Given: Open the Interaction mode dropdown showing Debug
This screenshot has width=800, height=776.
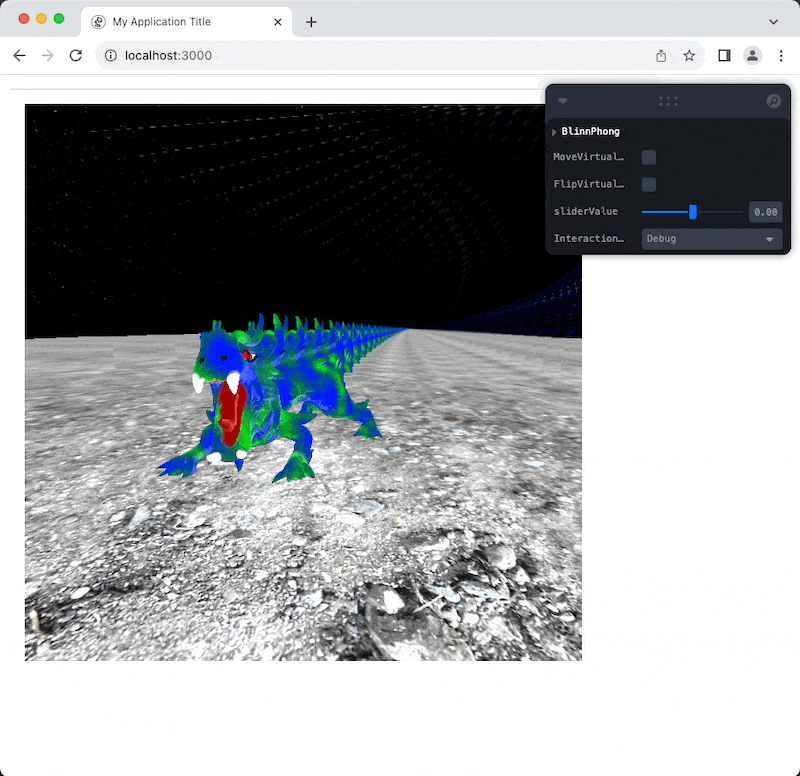Looking at the screenshot, I should [711, 239].
